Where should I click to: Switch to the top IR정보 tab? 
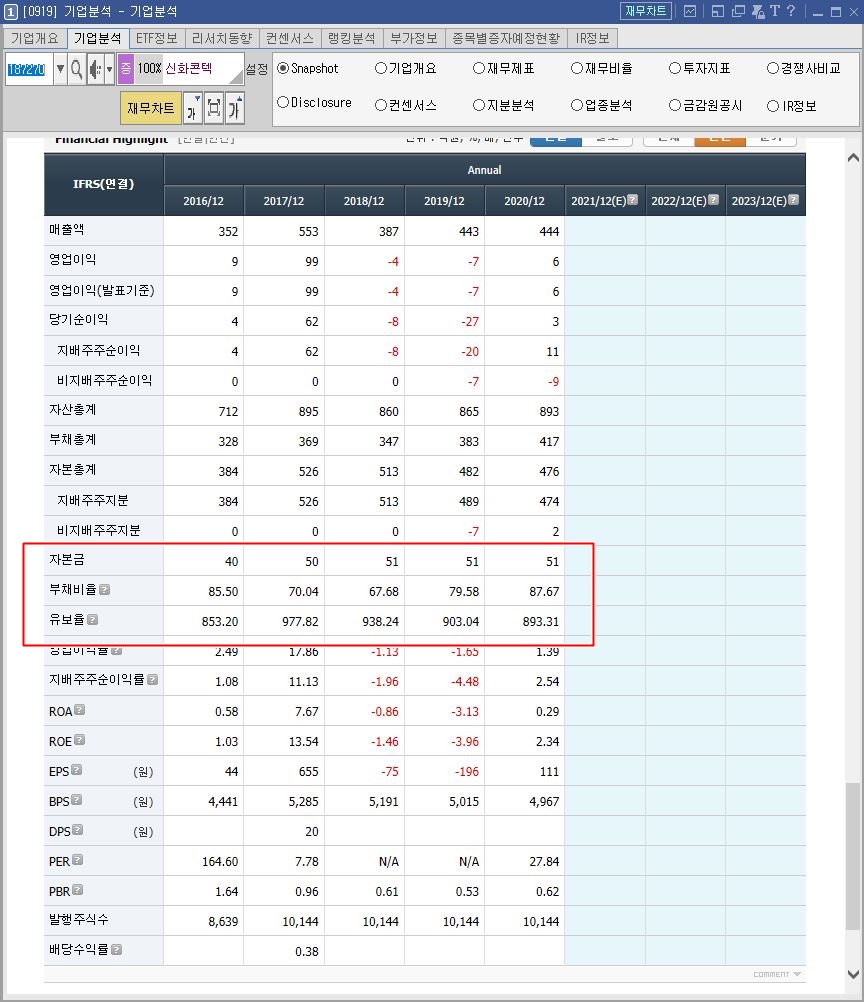click(x=592, y=38)
